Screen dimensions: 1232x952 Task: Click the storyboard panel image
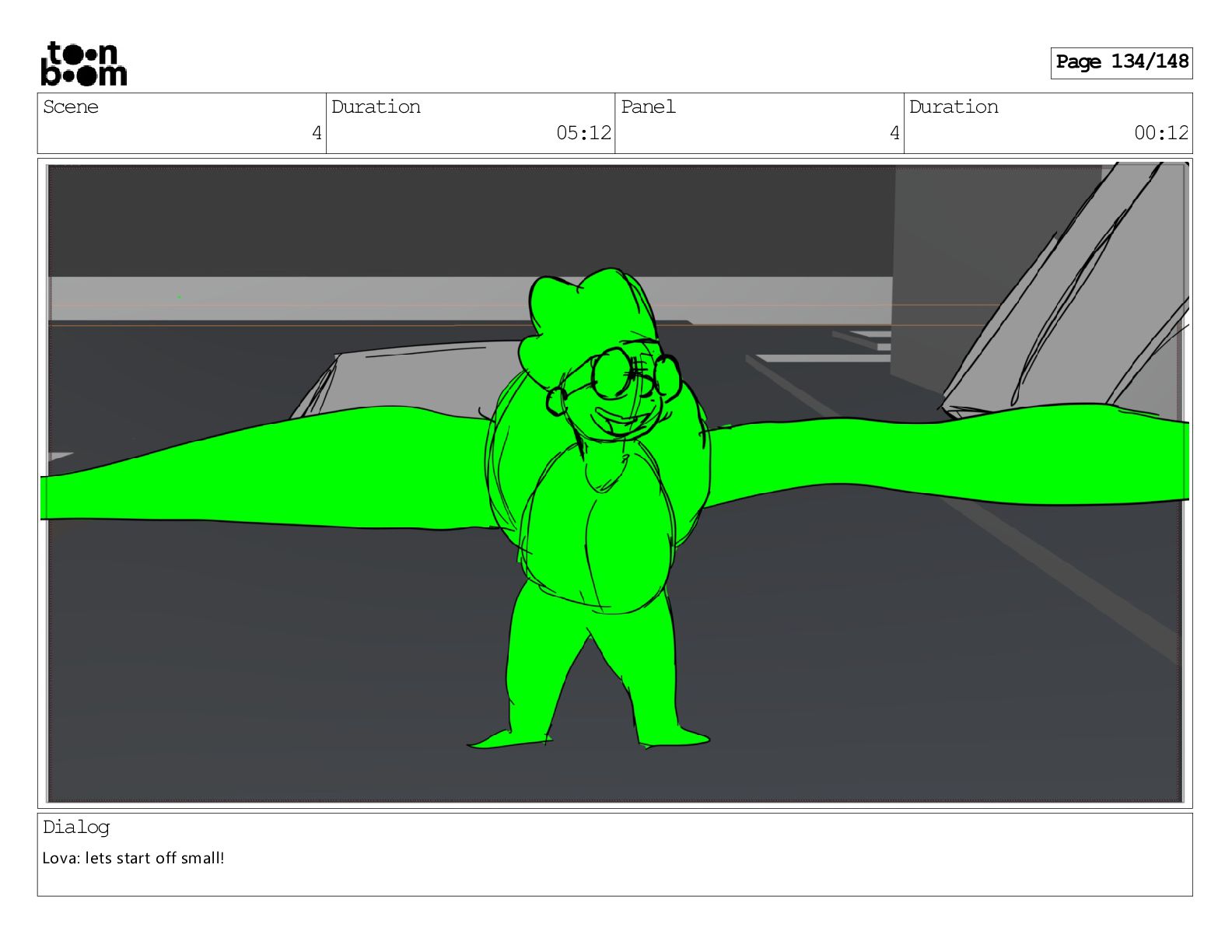(x=614, y=482)
